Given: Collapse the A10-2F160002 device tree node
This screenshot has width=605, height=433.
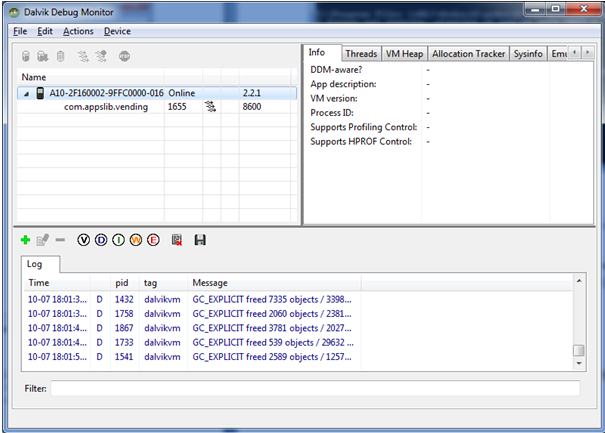Looking at the screenshot, I should click(26, 94).
